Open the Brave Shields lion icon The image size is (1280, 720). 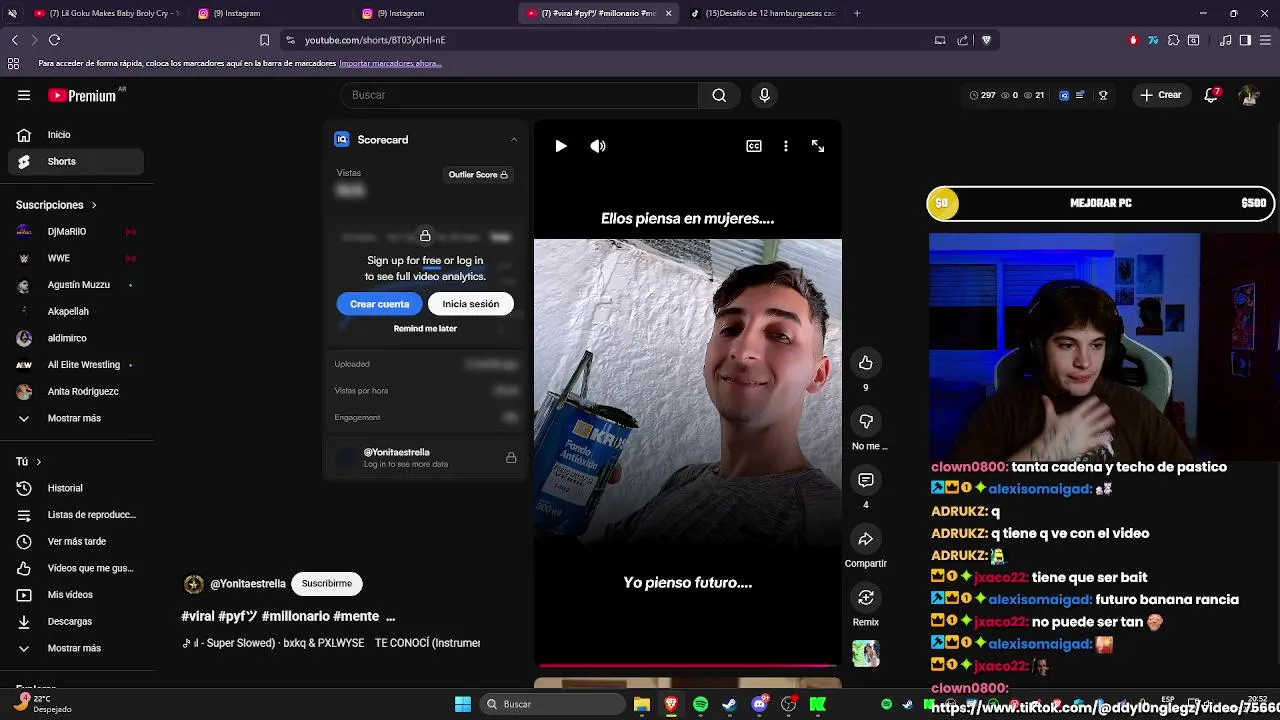click(986, 40)
